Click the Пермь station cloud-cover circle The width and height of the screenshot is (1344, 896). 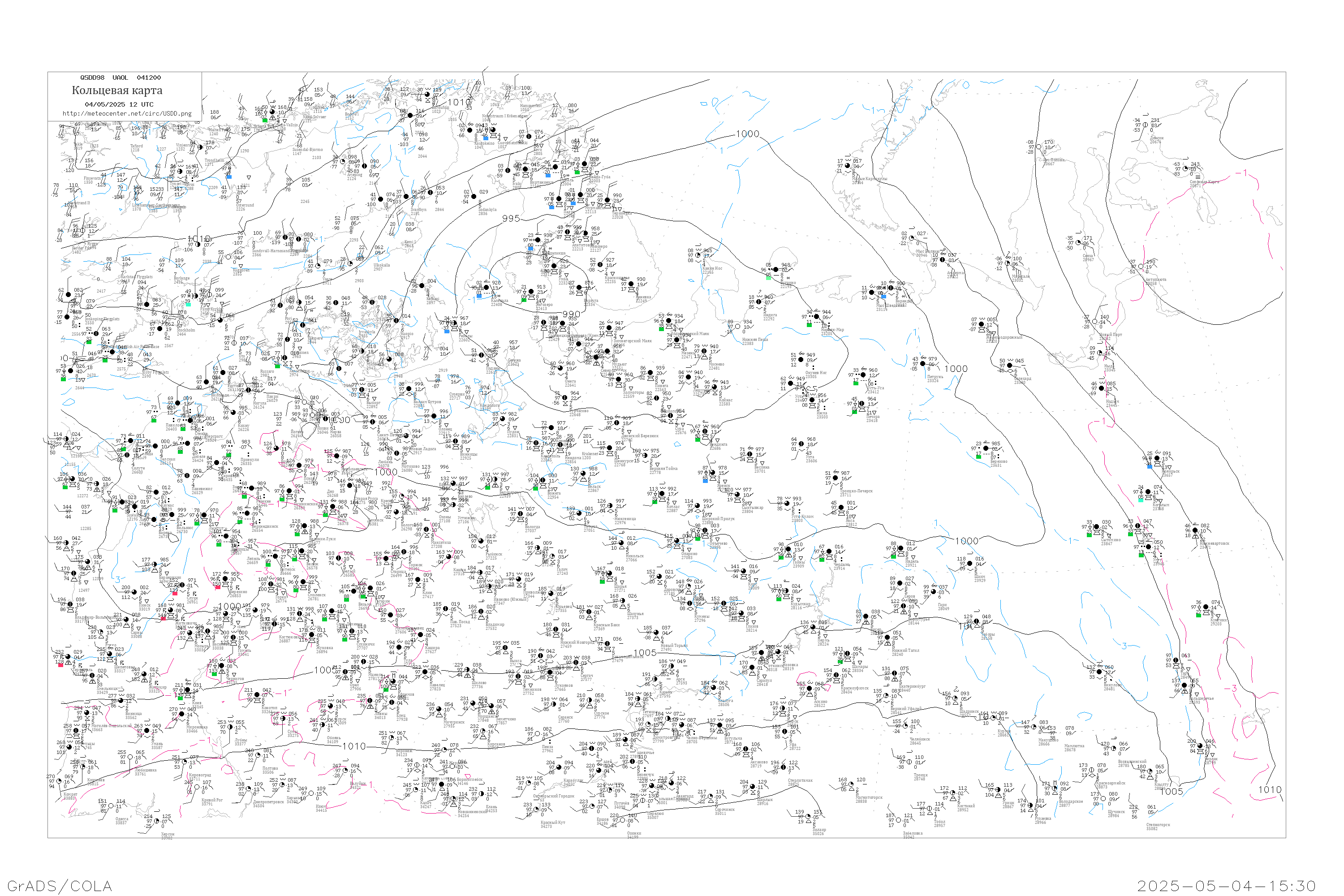click(814, 628)
